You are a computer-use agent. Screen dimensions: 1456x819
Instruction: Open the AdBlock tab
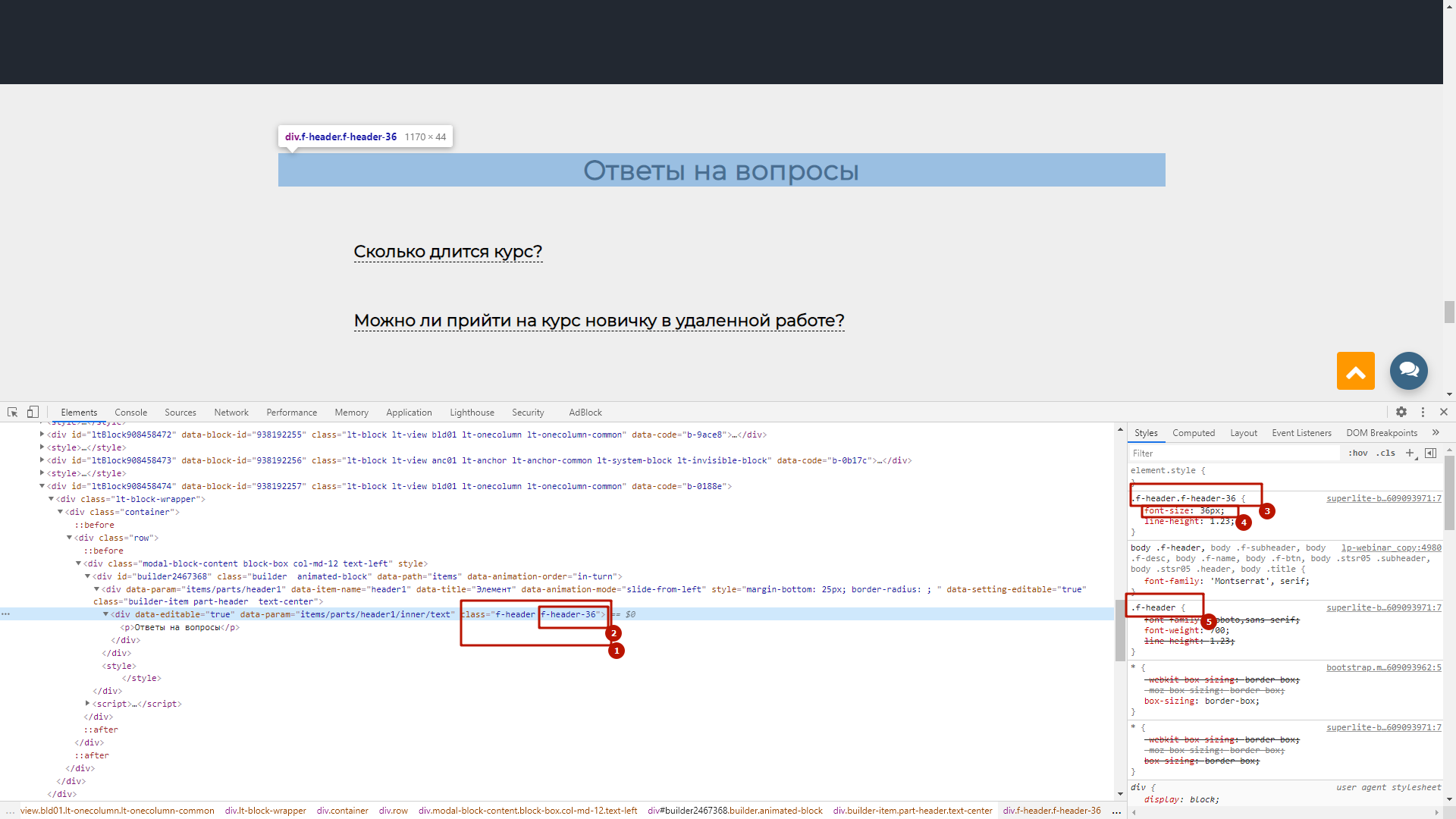click(x=585, y=413)
